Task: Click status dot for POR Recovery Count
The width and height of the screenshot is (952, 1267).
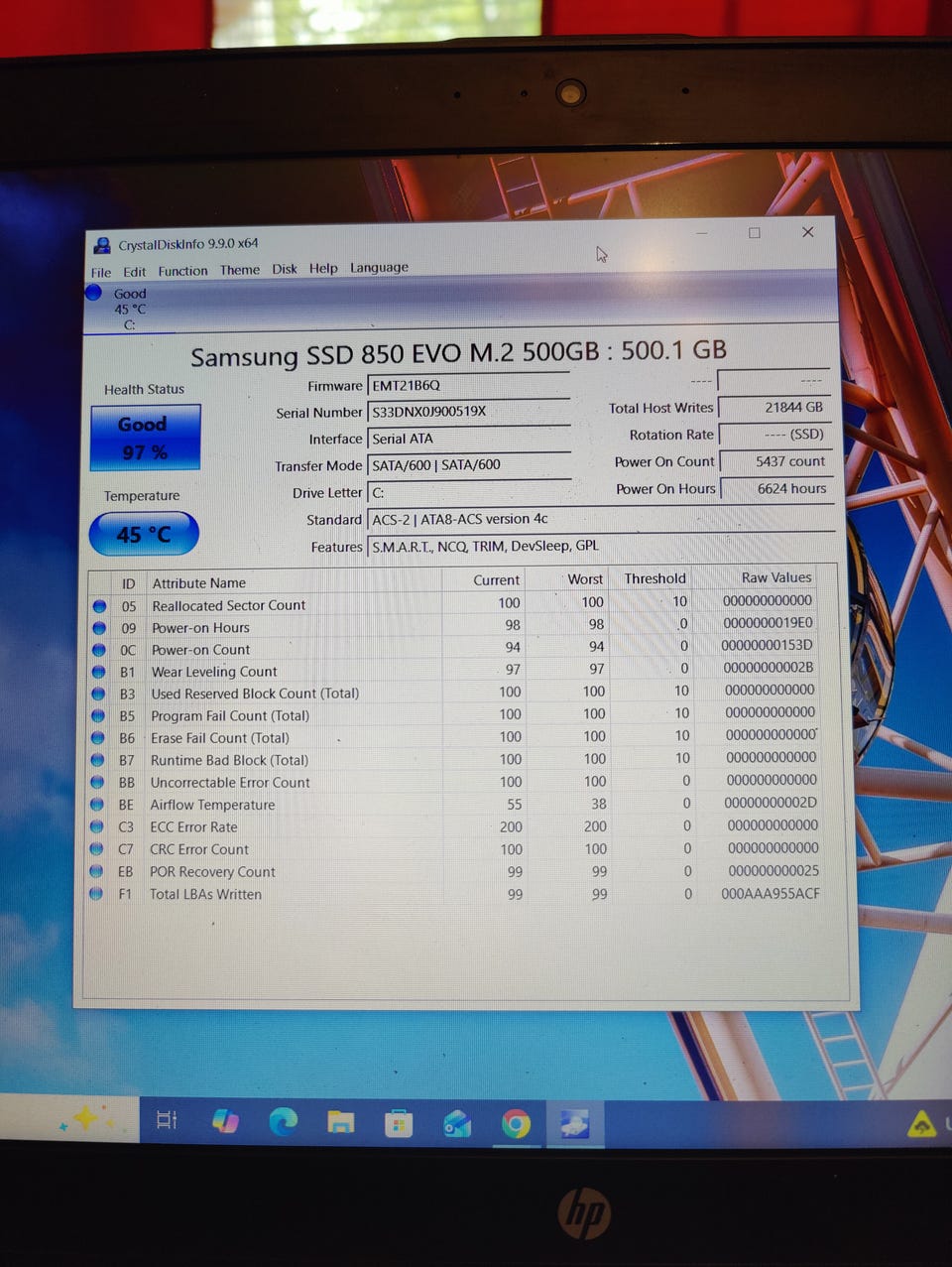Action: pos(96,871)
